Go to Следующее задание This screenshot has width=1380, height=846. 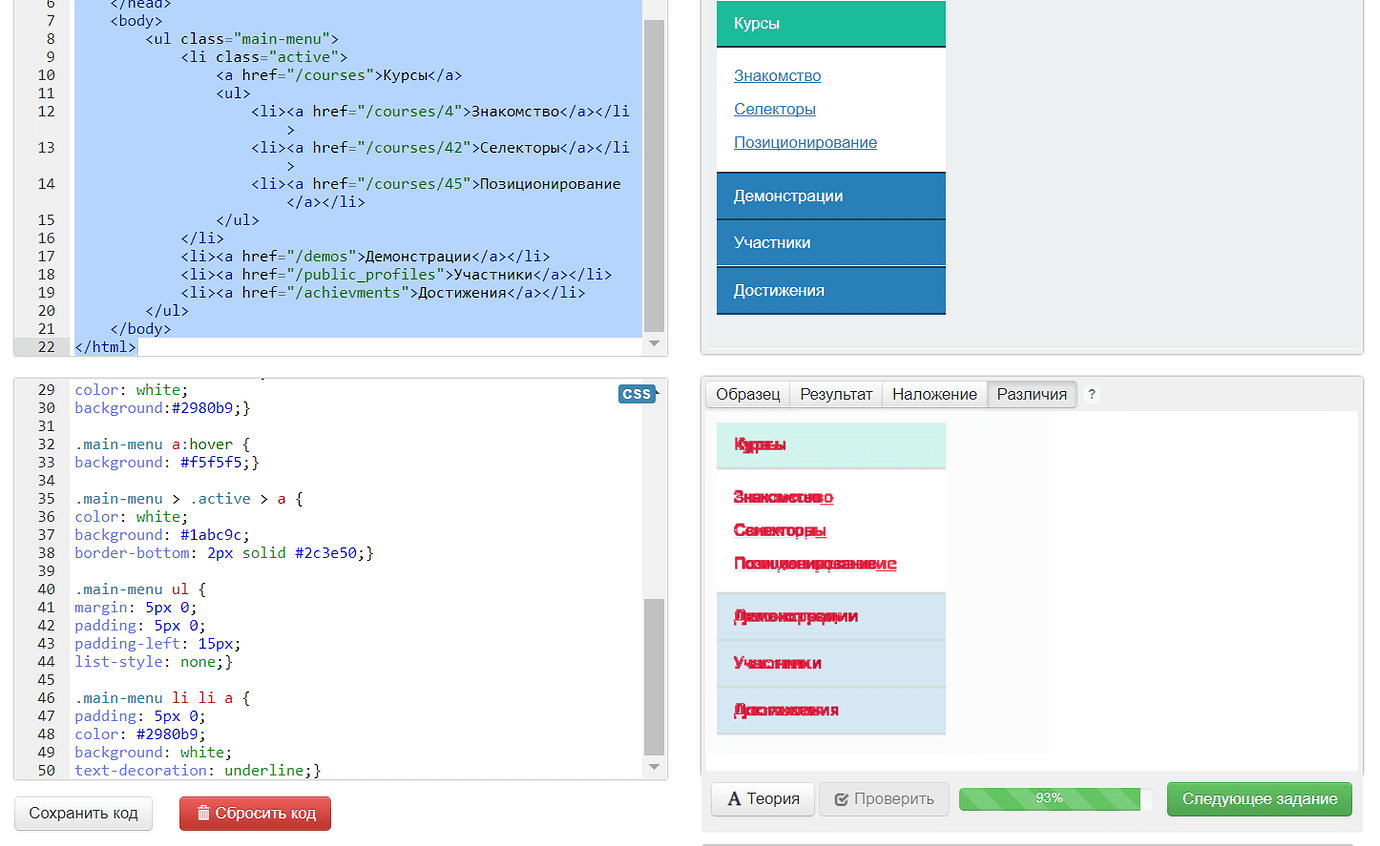tap(1259, 799)
